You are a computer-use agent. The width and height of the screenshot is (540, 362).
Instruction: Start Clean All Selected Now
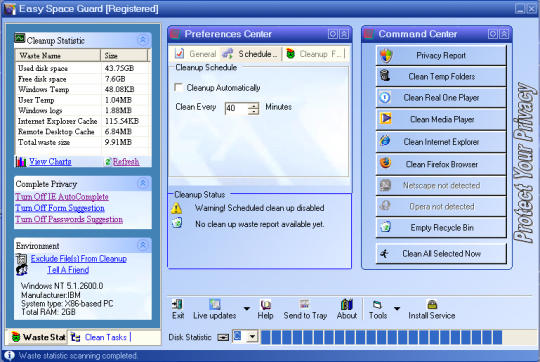[441, 254]
